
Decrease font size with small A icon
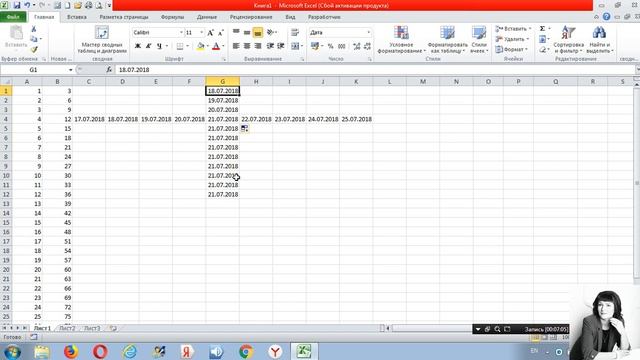tap(220, 33)
